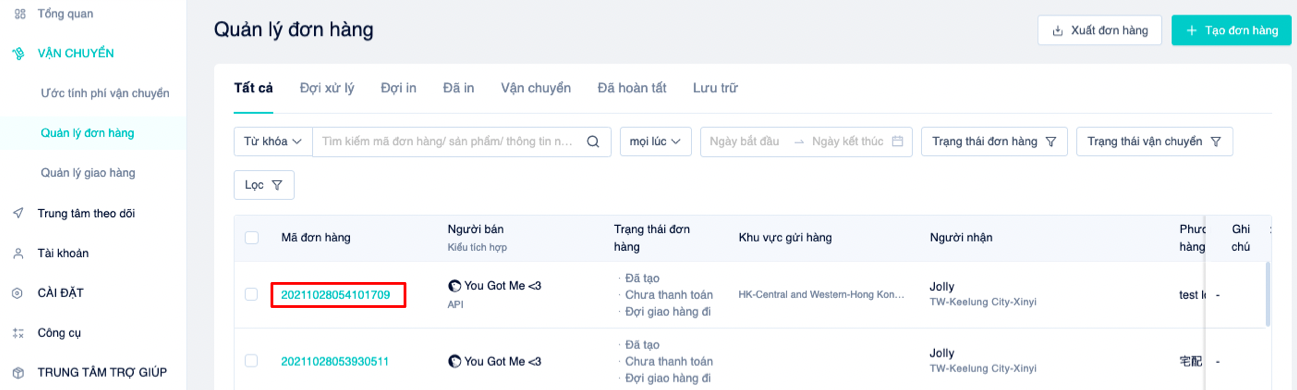Click seller logo for order 20211028053930511
This screenshot has width=1297, height=390.
[x=455, y=361]
